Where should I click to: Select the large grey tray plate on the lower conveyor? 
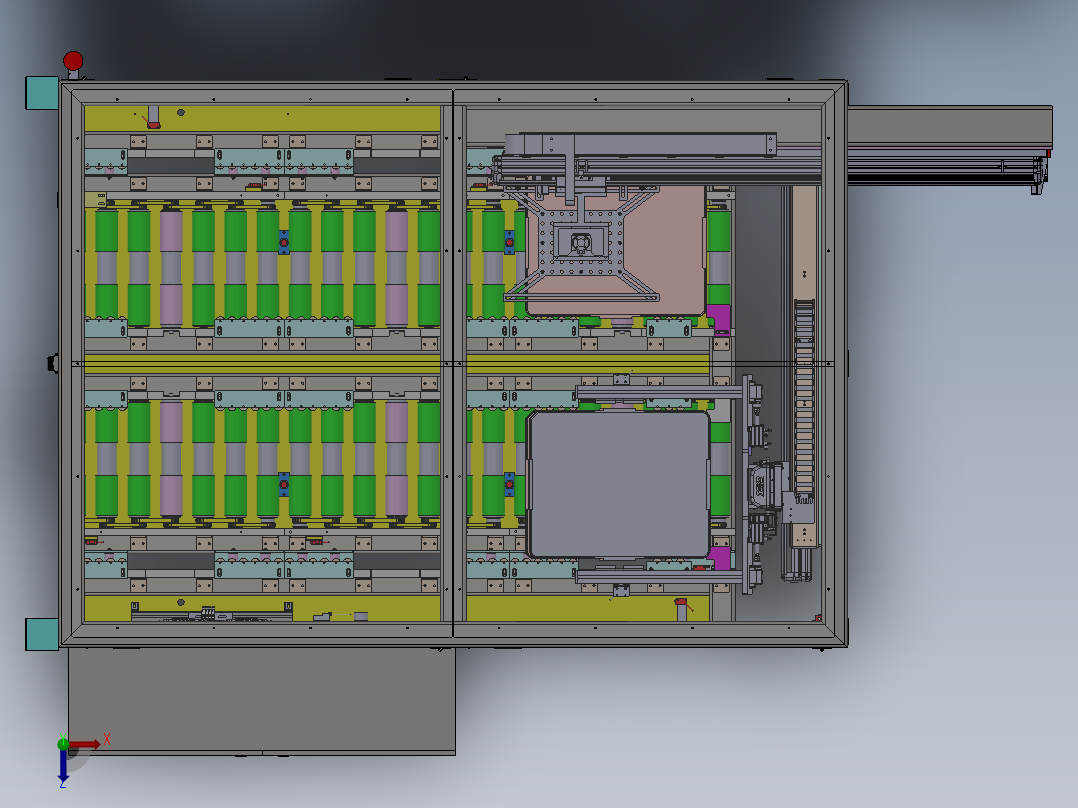point(619,484)
